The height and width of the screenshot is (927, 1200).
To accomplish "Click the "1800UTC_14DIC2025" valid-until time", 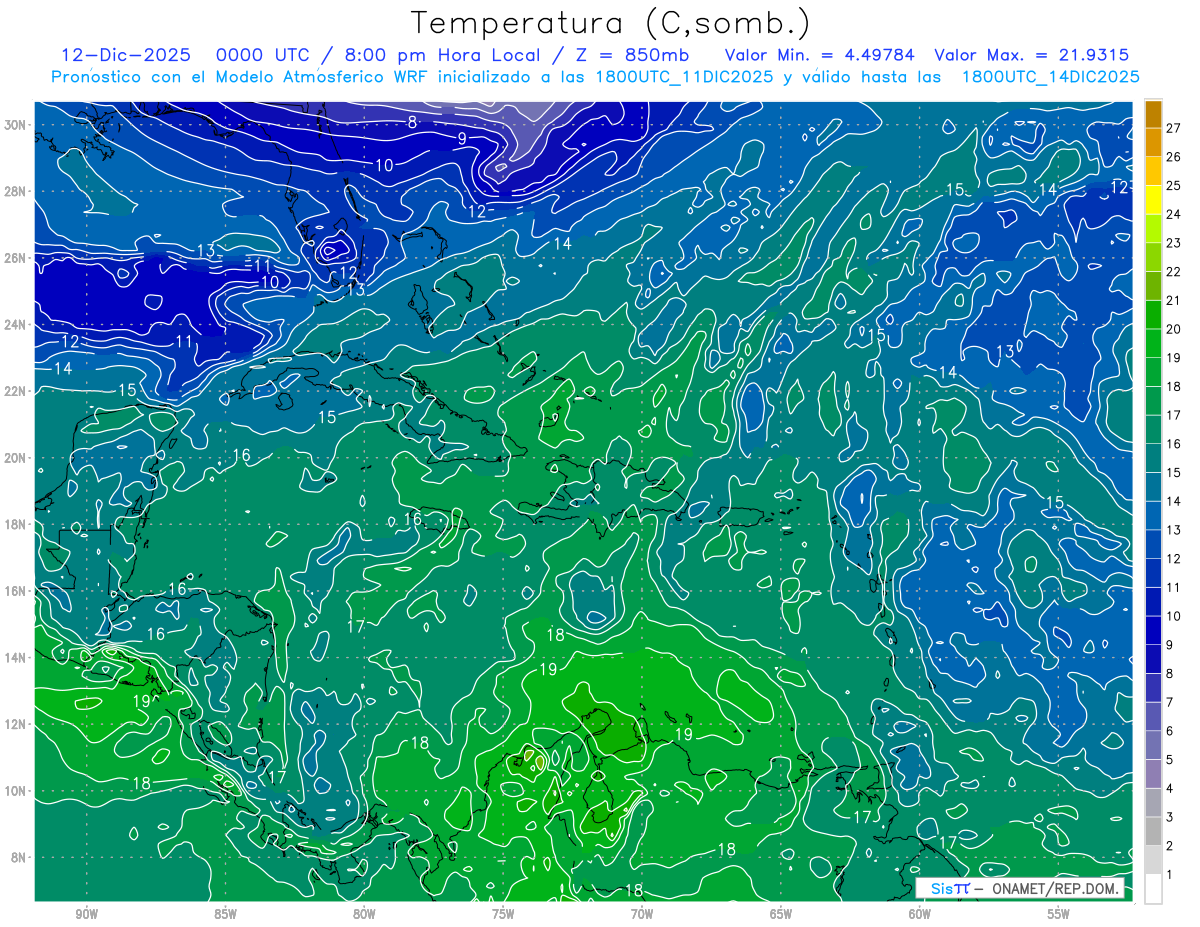I will coord(1050,77).
